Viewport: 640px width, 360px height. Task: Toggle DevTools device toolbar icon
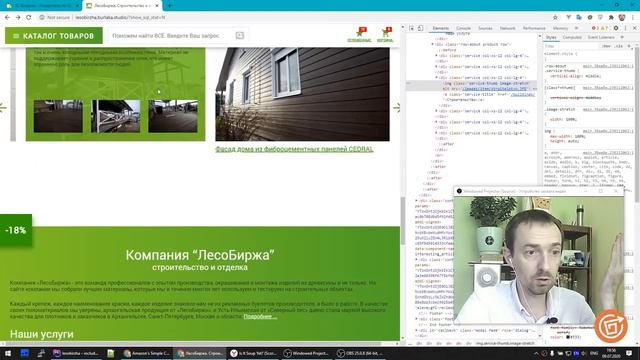coord(420,28)
